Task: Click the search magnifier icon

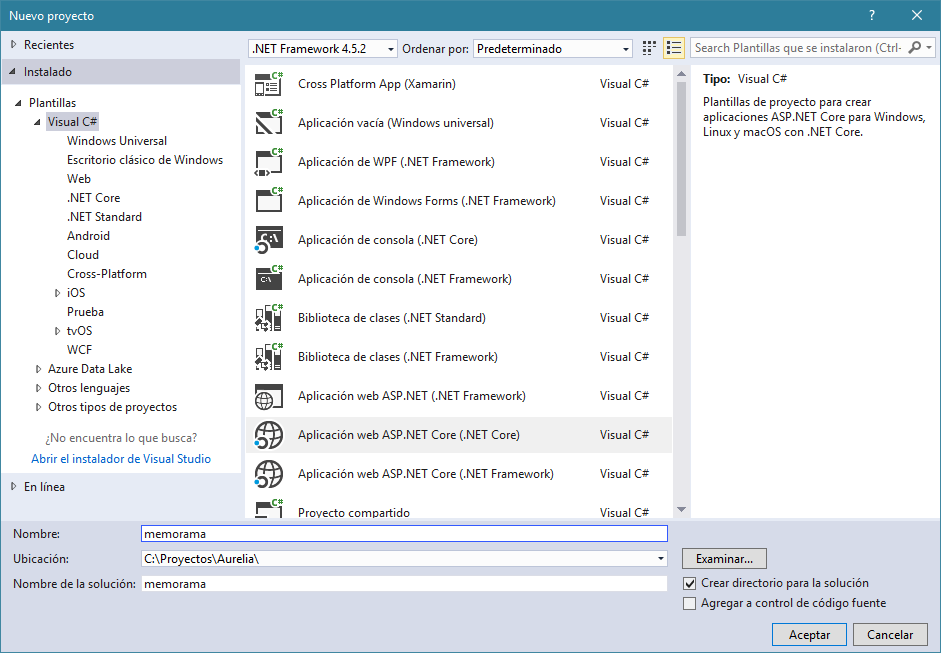Action: coord(915,47)
